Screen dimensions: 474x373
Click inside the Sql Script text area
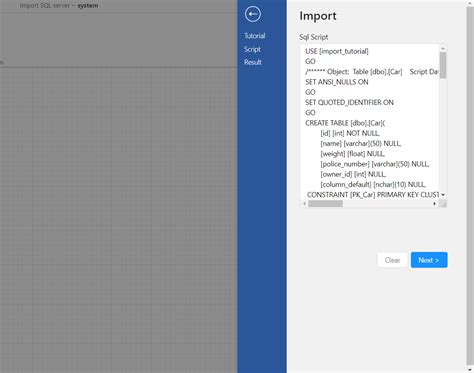(x=373, y=125)
